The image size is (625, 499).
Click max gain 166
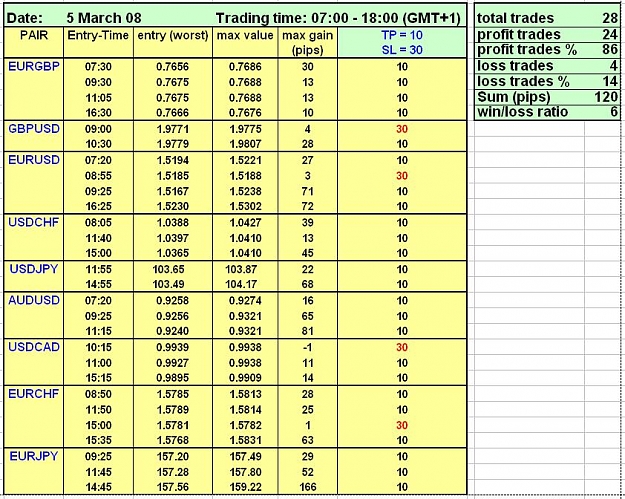pyautogui.click(x=307, y=487)
